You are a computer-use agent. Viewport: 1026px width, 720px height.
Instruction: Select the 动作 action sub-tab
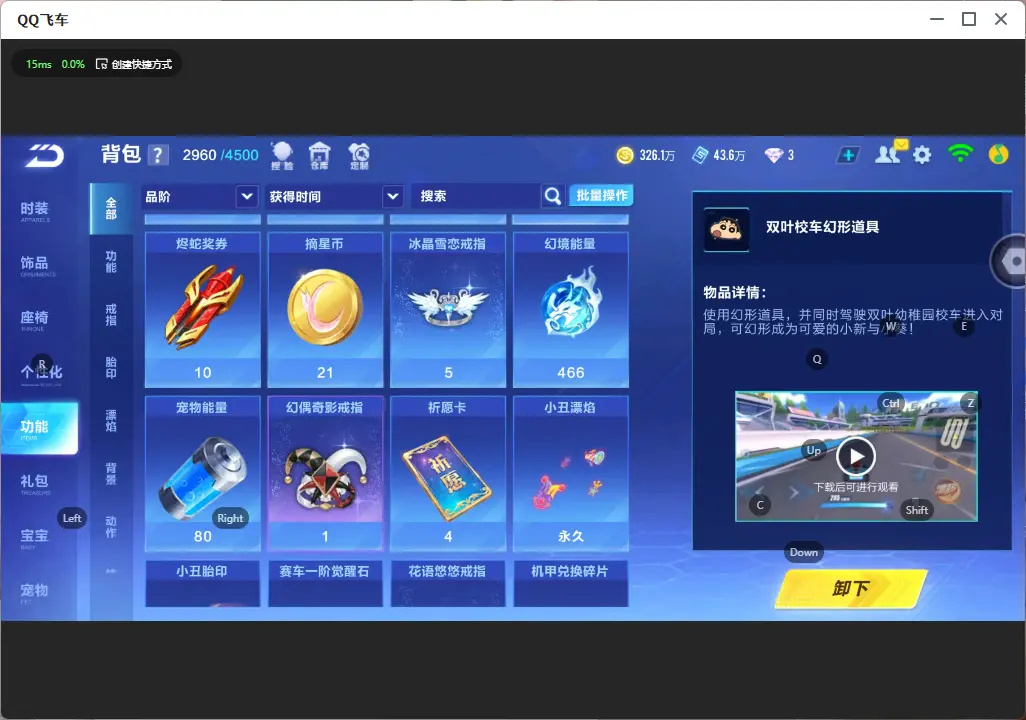(x=111, y=527)
